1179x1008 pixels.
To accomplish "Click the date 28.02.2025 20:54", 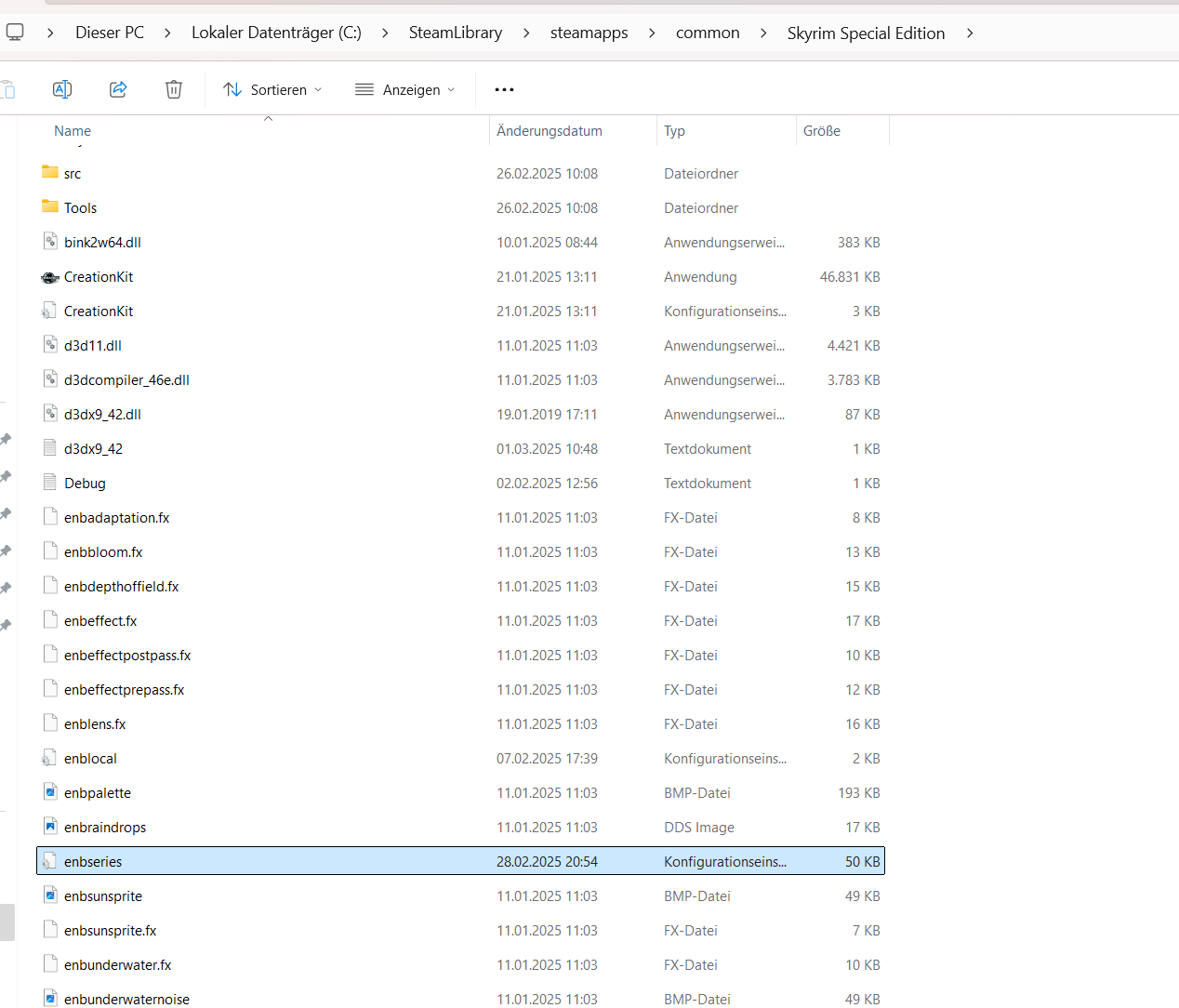I will 547,861.
